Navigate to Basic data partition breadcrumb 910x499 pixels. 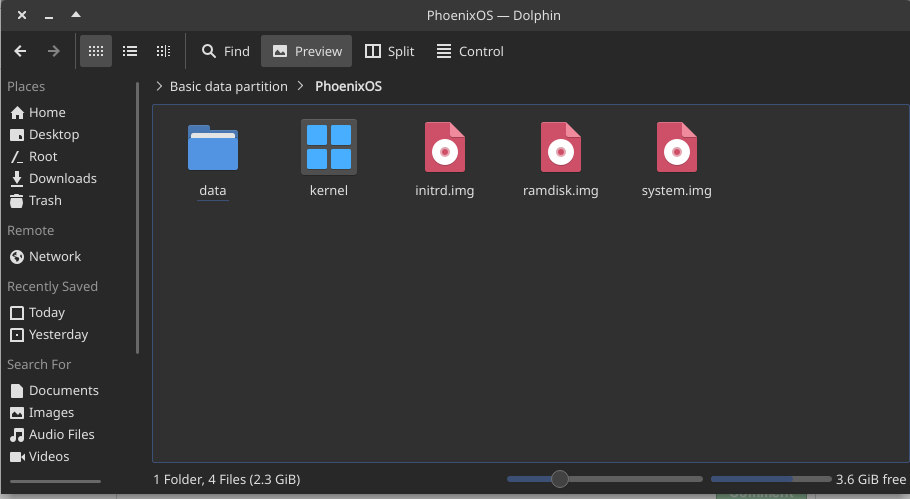point(229,86)
